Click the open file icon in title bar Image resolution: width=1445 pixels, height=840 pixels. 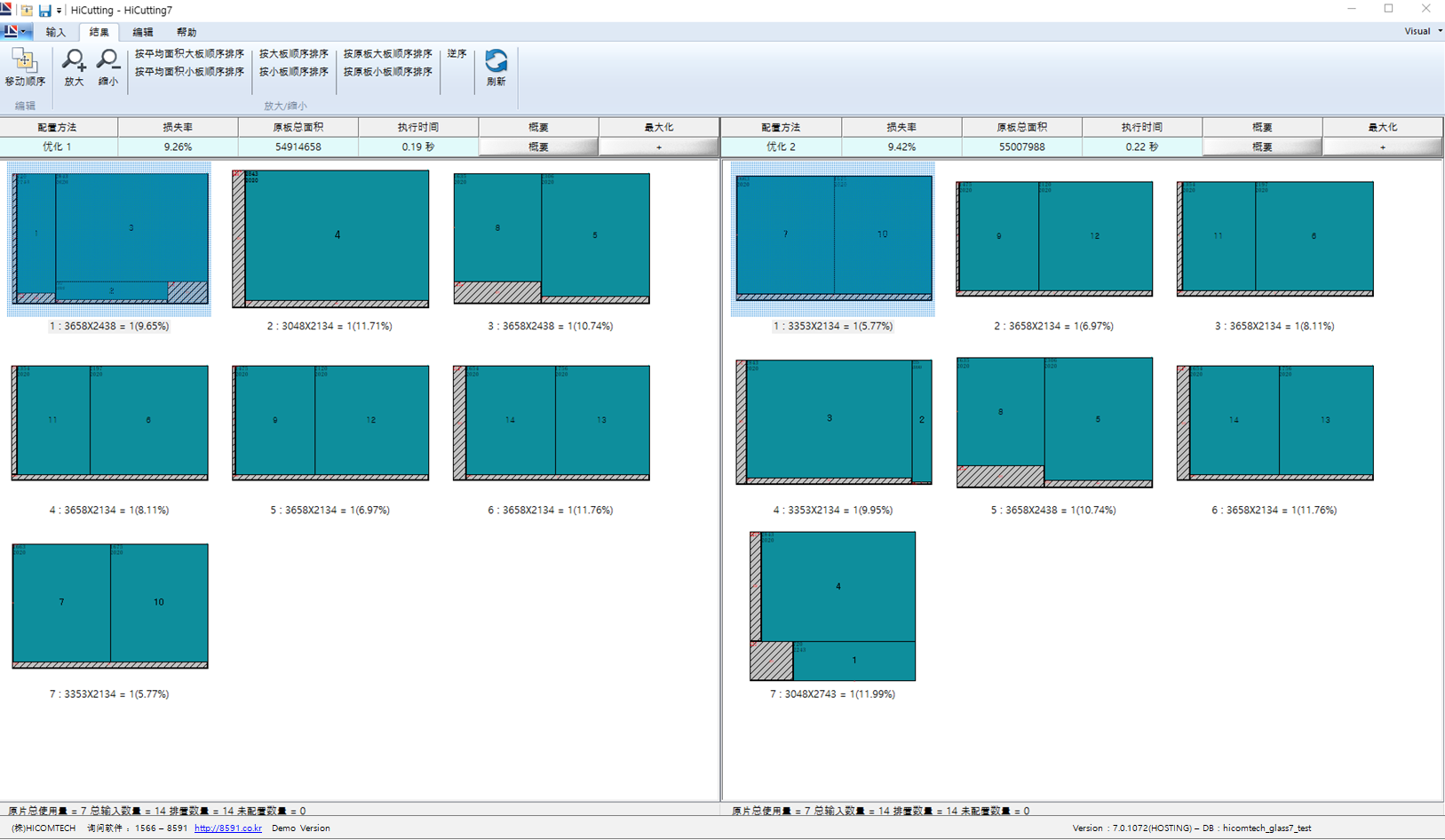coord(27,11)
